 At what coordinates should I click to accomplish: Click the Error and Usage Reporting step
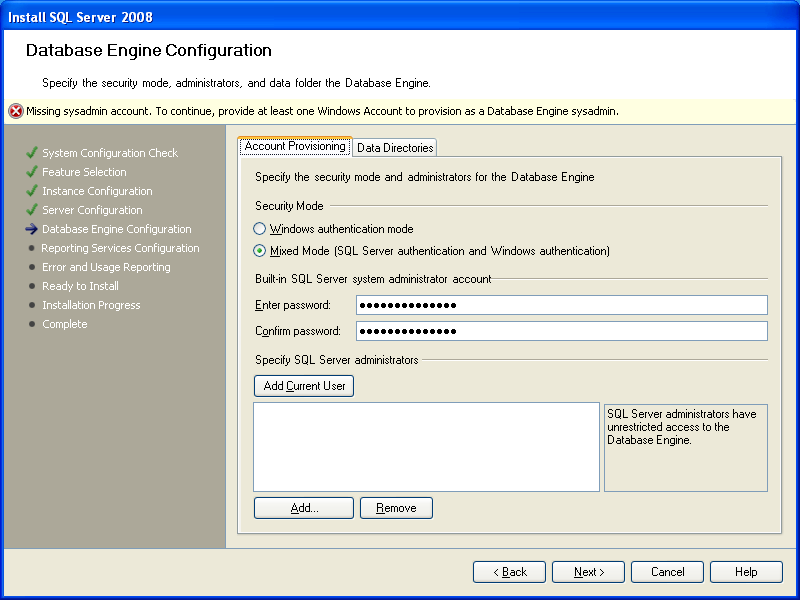(x=106, y=267)
